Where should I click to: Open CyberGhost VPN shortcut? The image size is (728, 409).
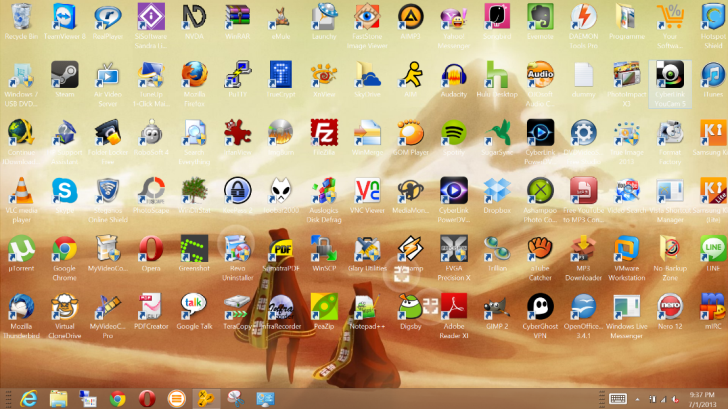540,307
